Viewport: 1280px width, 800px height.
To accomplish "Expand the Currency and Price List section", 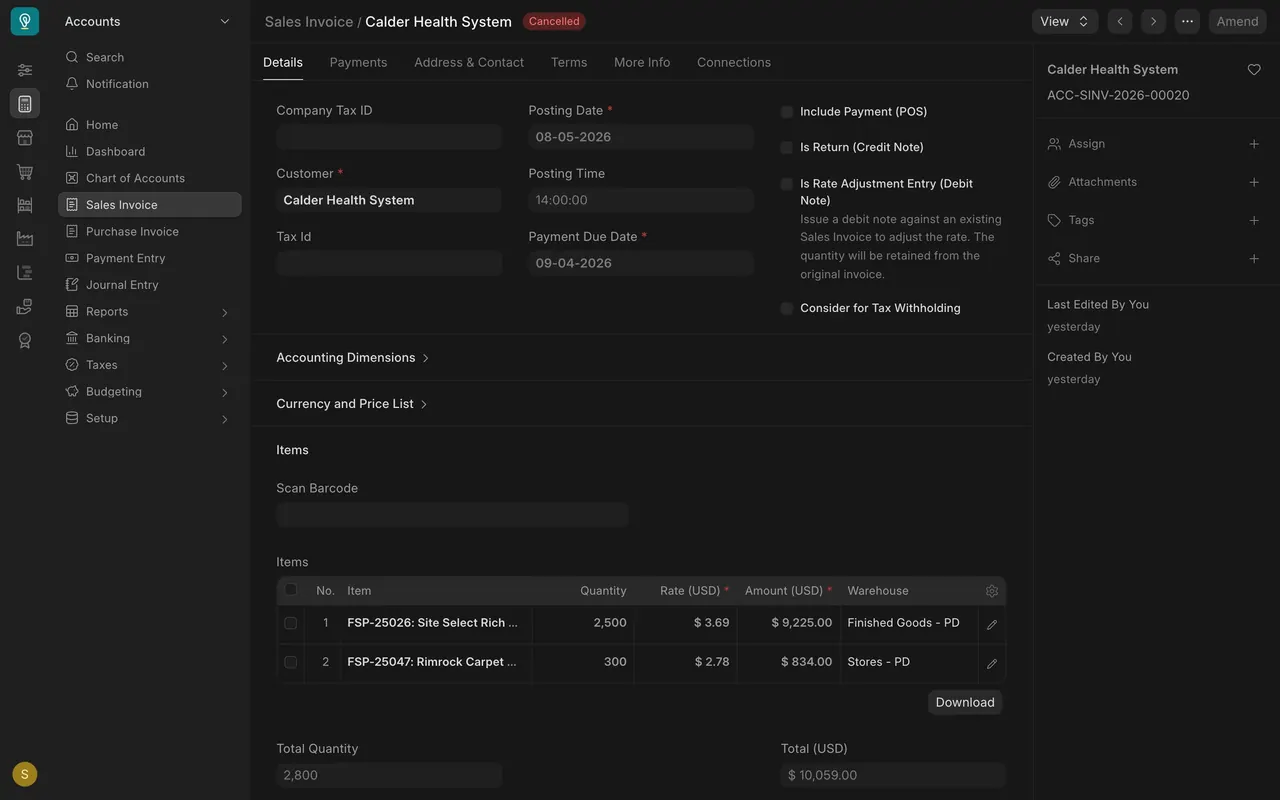I will pyautogui.click(x=352, y=404).
